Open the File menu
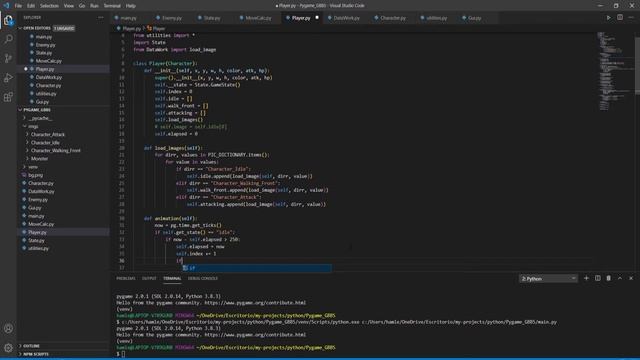Screen dimensions: 640x360 point(18,6)
